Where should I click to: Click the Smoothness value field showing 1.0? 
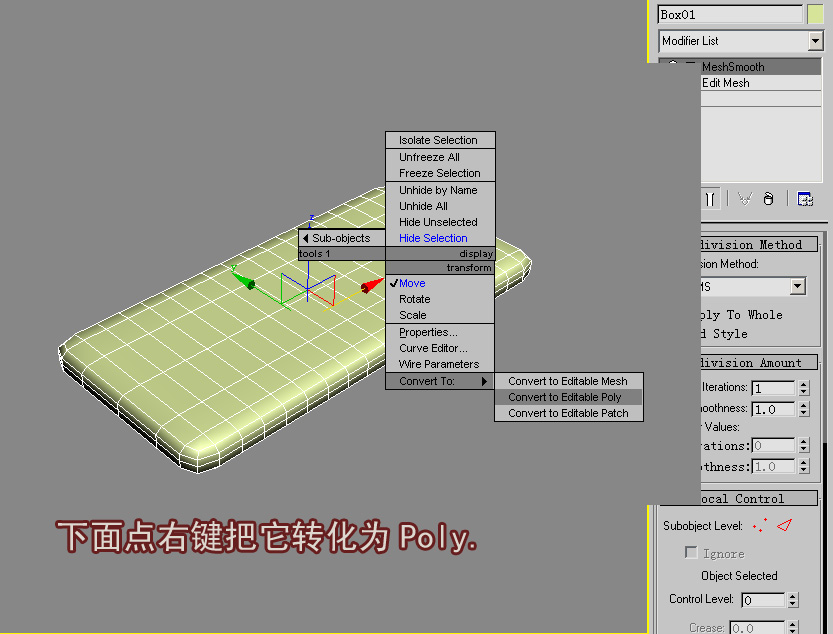773,409
